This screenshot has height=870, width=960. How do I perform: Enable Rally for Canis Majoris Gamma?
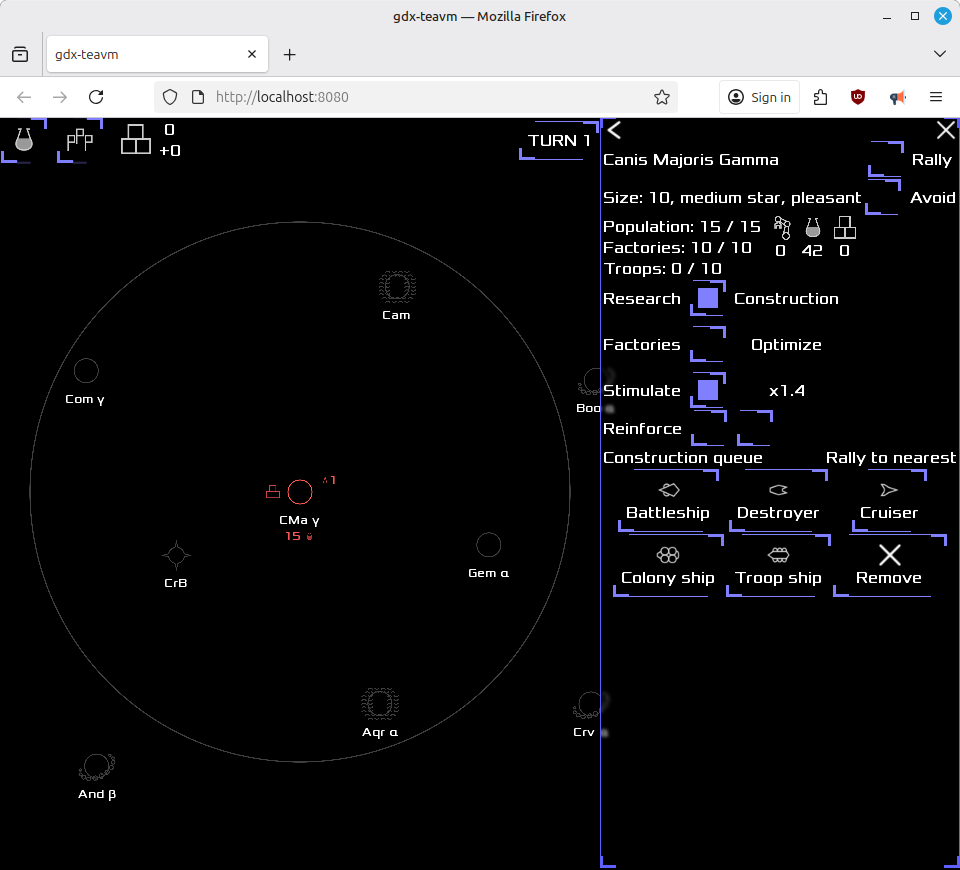(886, 159)
